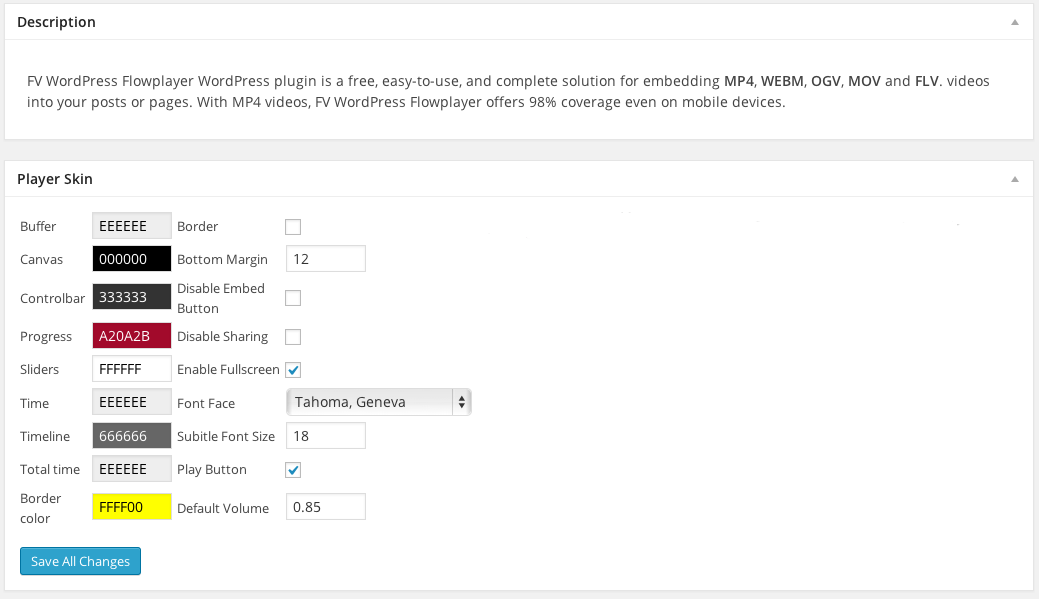This screenshot has height=599, width=1039.
Task: Collapse the Player Skin panel
Action: [x=1014, y=180]
